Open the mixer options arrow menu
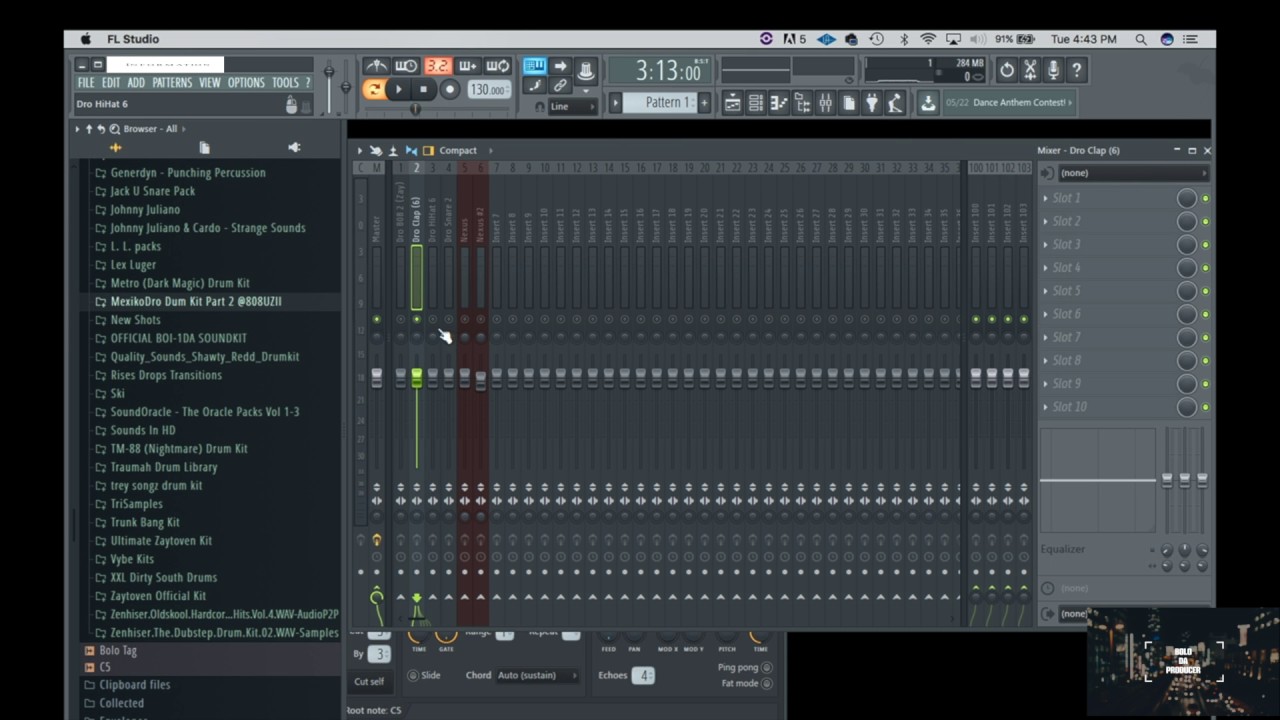Image resolution: width=1280 pixels, height=720 pixels. pyautogui.click(x=360, y=151)
